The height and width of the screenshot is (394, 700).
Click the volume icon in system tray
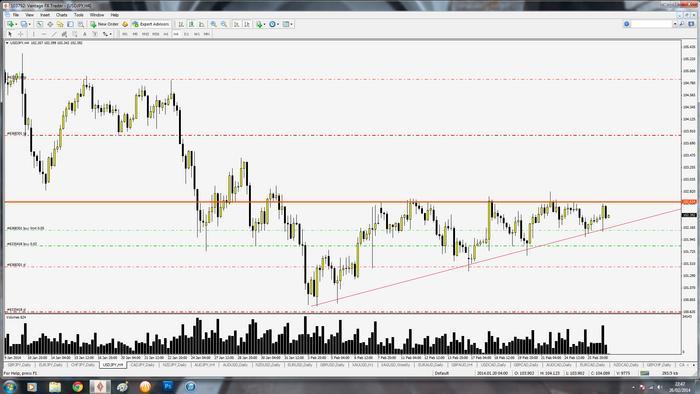pyautogui.click(x=659, y=387)
